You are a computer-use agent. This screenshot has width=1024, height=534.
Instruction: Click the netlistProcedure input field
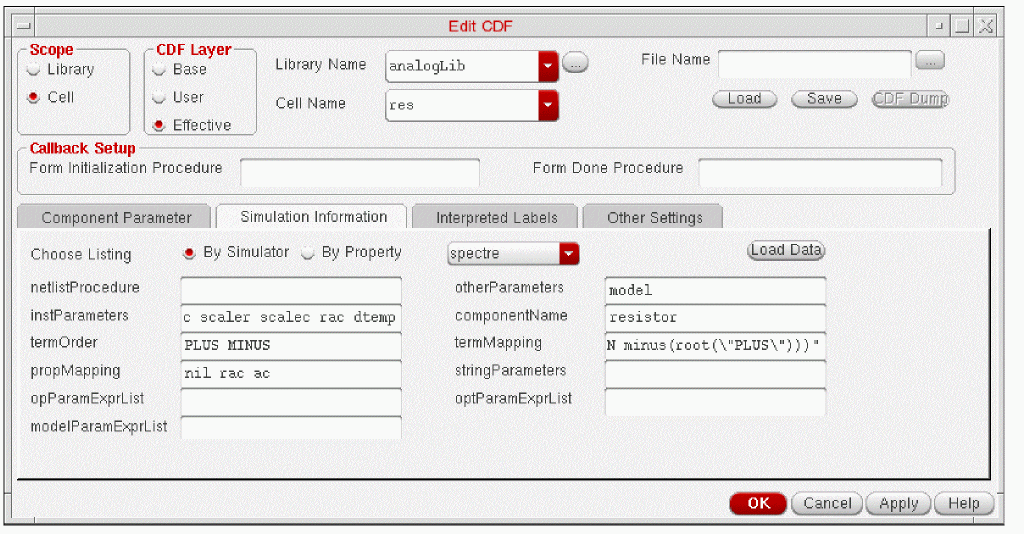point(291,290)
